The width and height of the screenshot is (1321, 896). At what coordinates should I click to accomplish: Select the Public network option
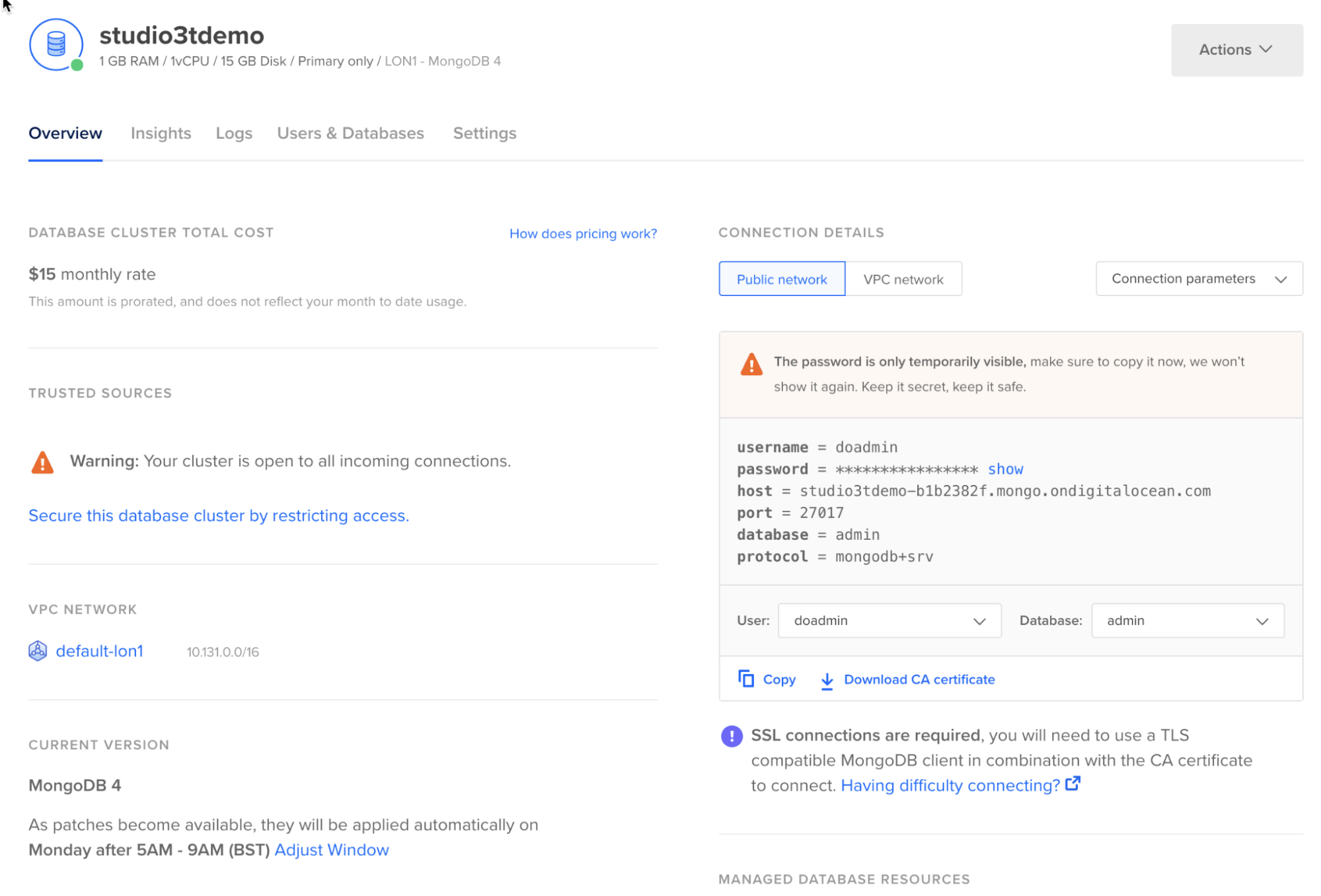[x=781, y=278]
